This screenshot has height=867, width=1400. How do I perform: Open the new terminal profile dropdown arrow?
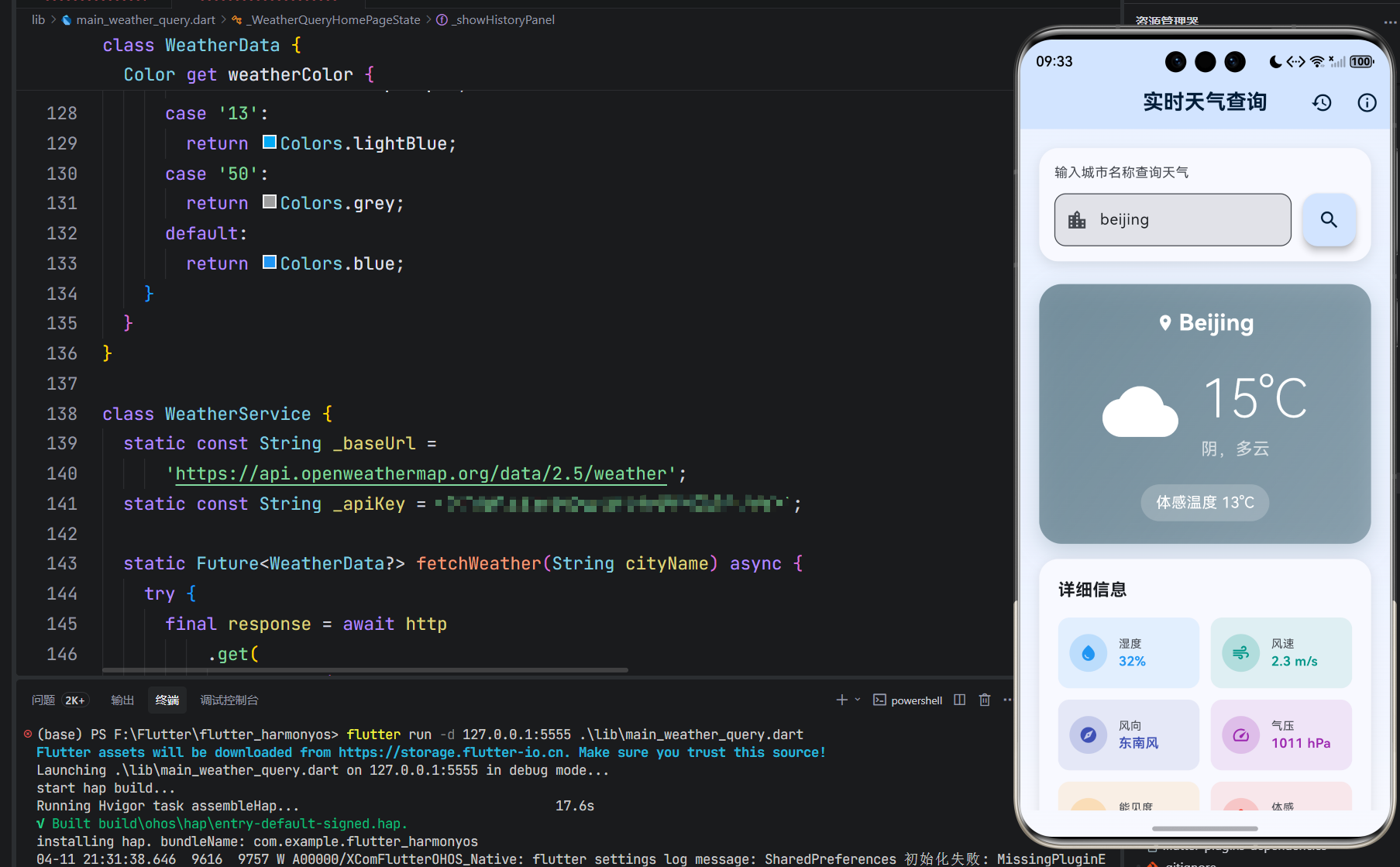858,700
